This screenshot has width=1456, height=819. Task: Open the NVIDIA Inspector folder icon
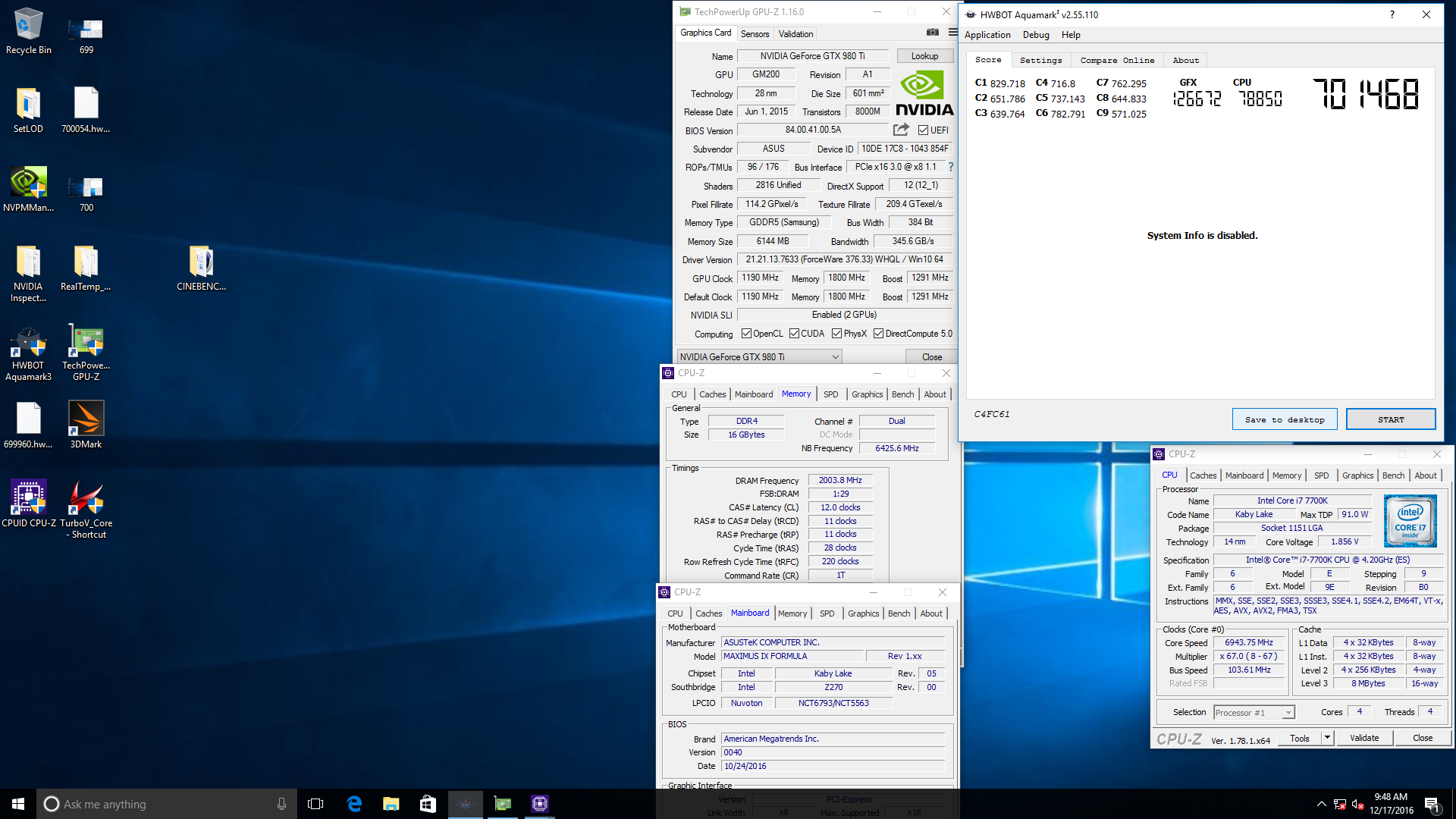pyautogui.click(x=28, y=273)
